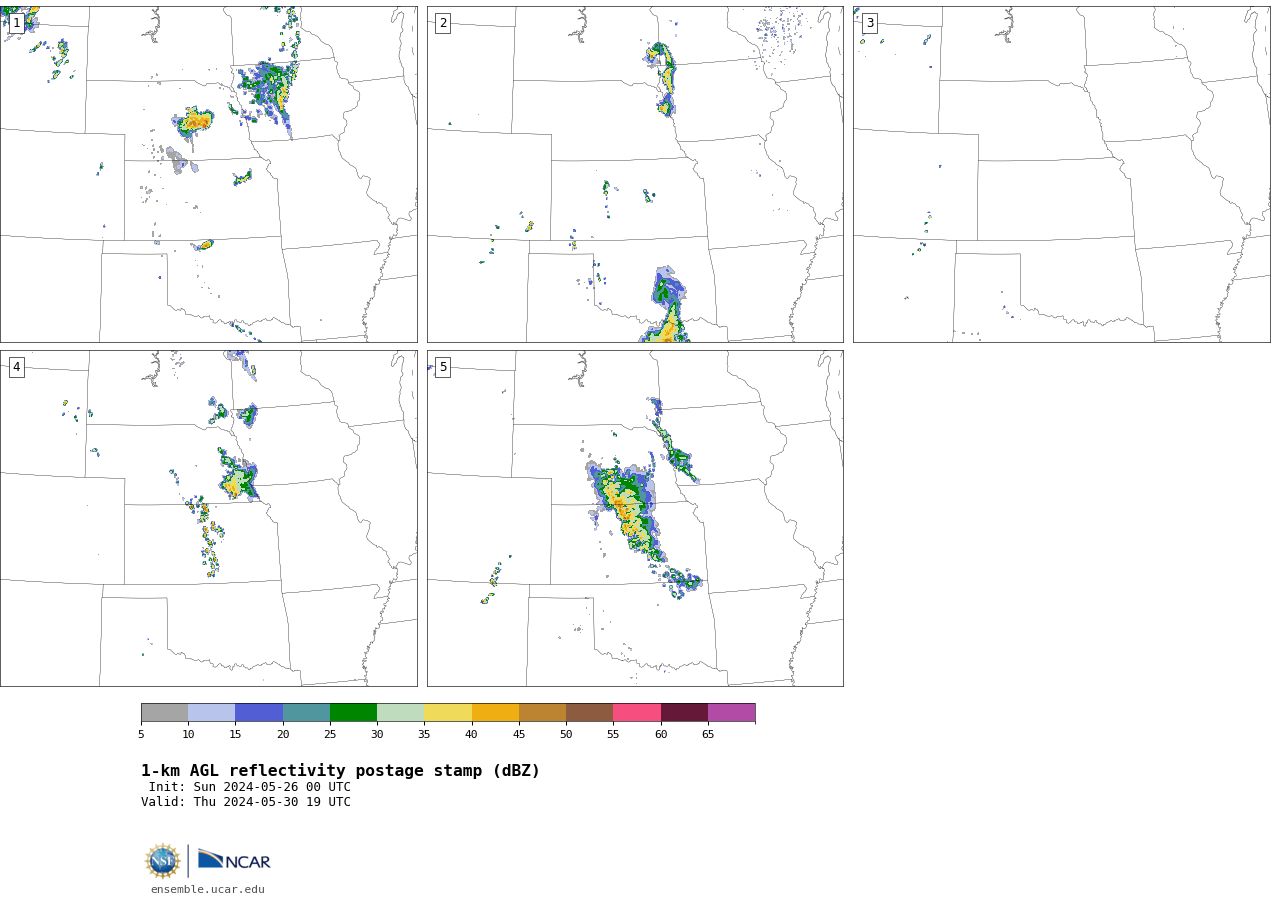Click the teal 20-25 dBZ swatch
Image resolution: width=1280 pixels, height=901 pixels.
pyautogui.click(x=306, y=712)
